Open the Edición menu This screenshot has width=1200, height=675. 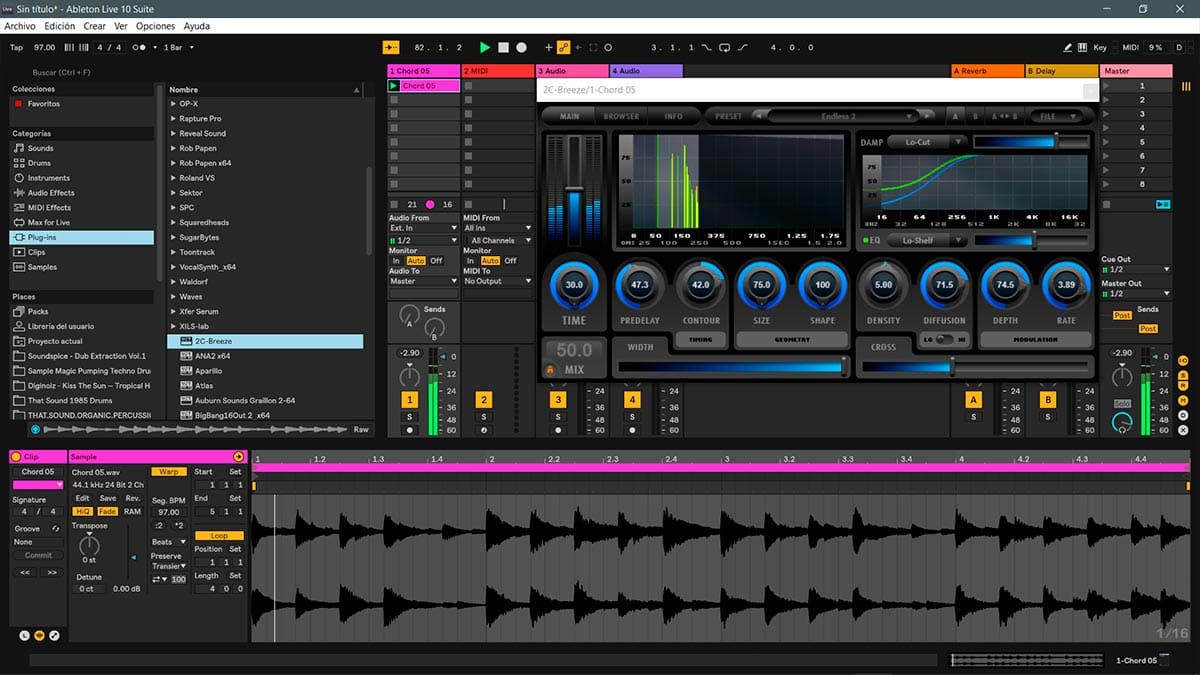point(59,26)
